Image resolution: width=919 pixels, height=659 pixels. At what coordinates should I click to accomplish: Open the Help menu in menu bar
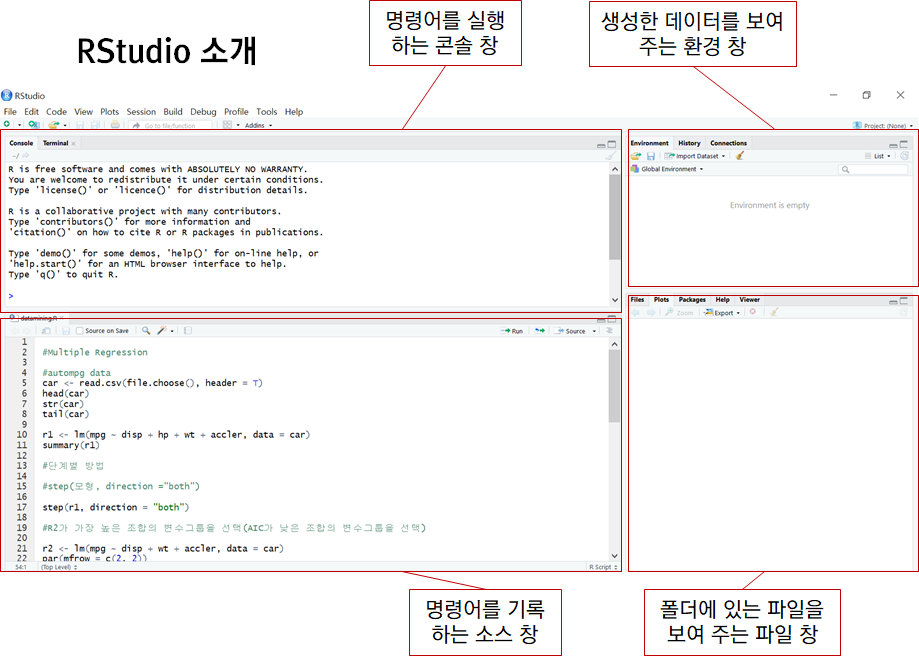[294, 111]
